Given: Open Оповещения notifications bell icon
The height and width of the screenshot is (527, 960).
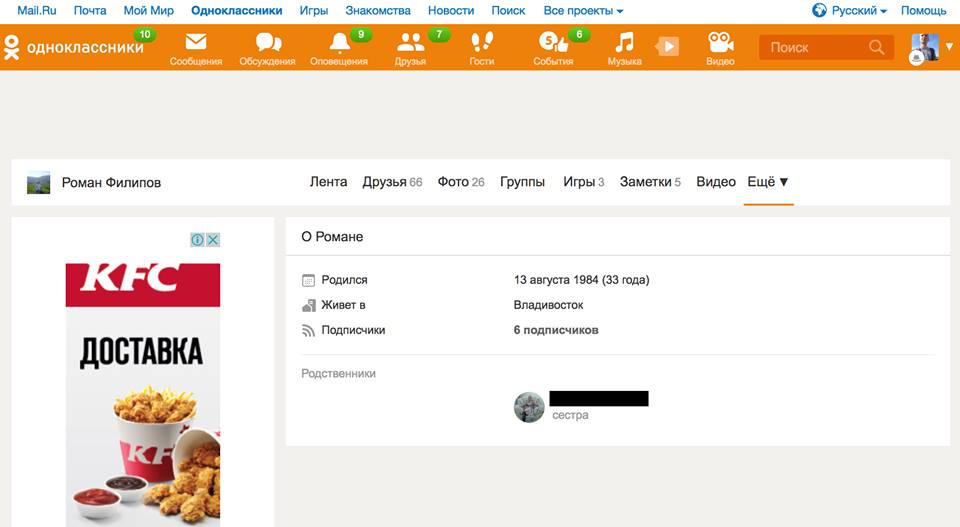Looking at the screenshot, I should (x=339, y=44).
